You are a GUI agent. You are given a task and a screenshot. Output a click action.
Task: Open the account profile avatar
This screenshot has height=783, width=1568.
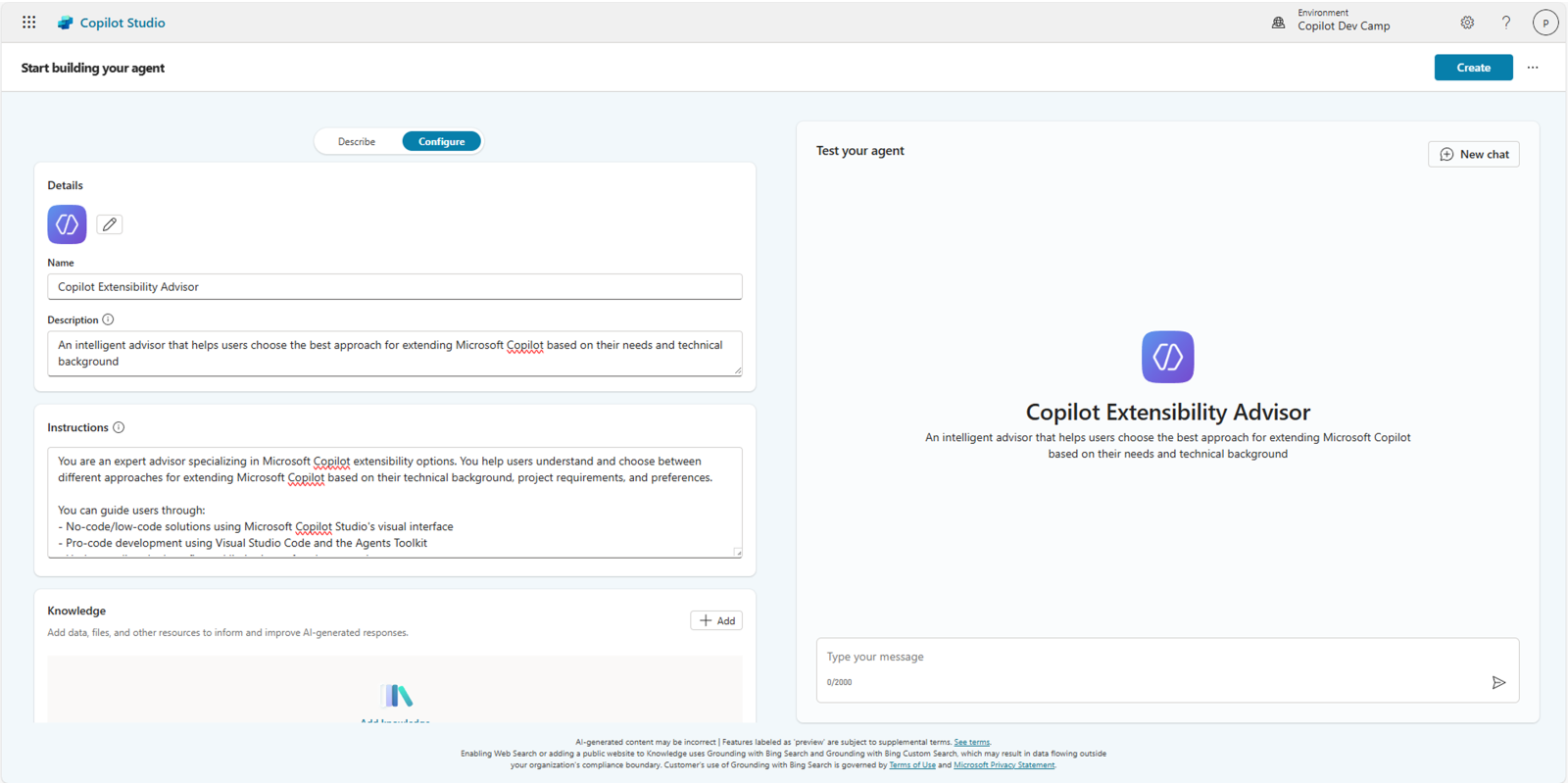(1545, 23)
